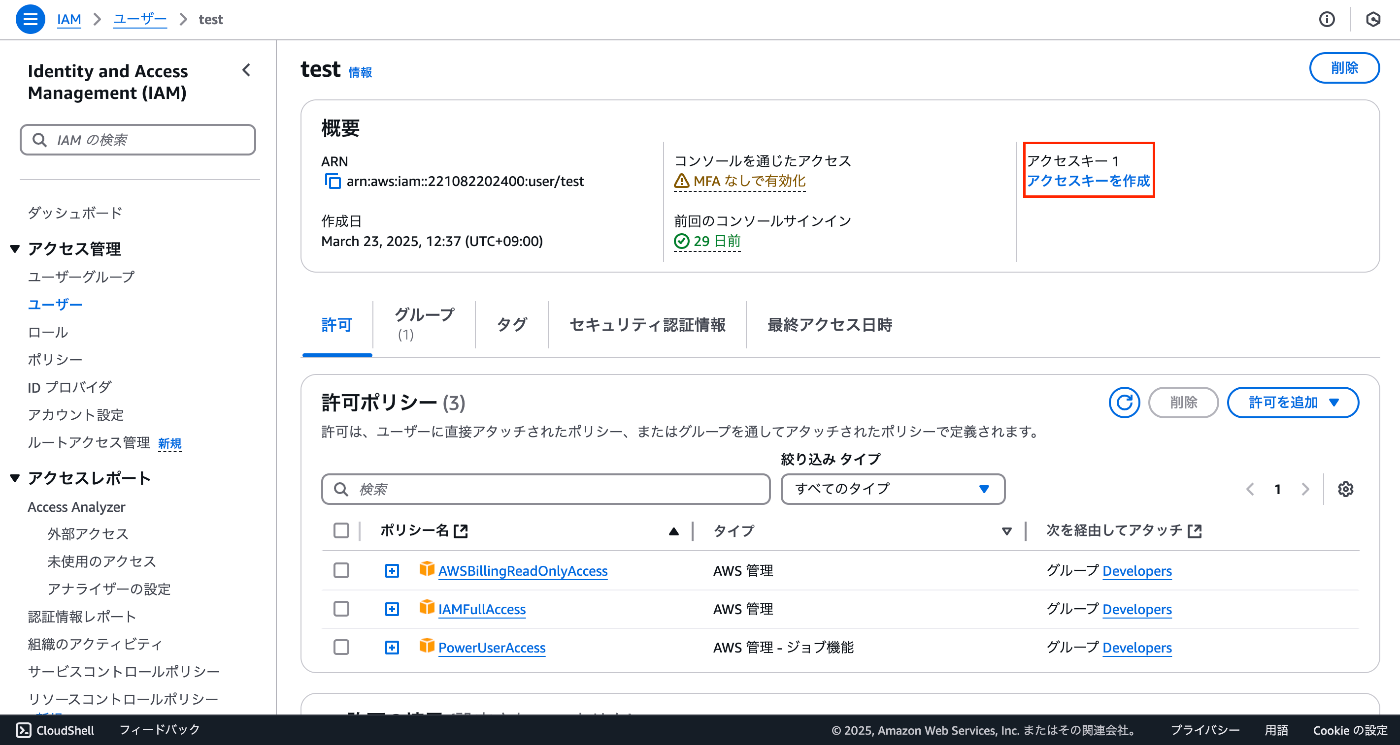The width and height of the screenshot is (1400, 745).
Task: Click the AWSBillingReadOnlyAccess policy cube icon
Action: point(427,570)
